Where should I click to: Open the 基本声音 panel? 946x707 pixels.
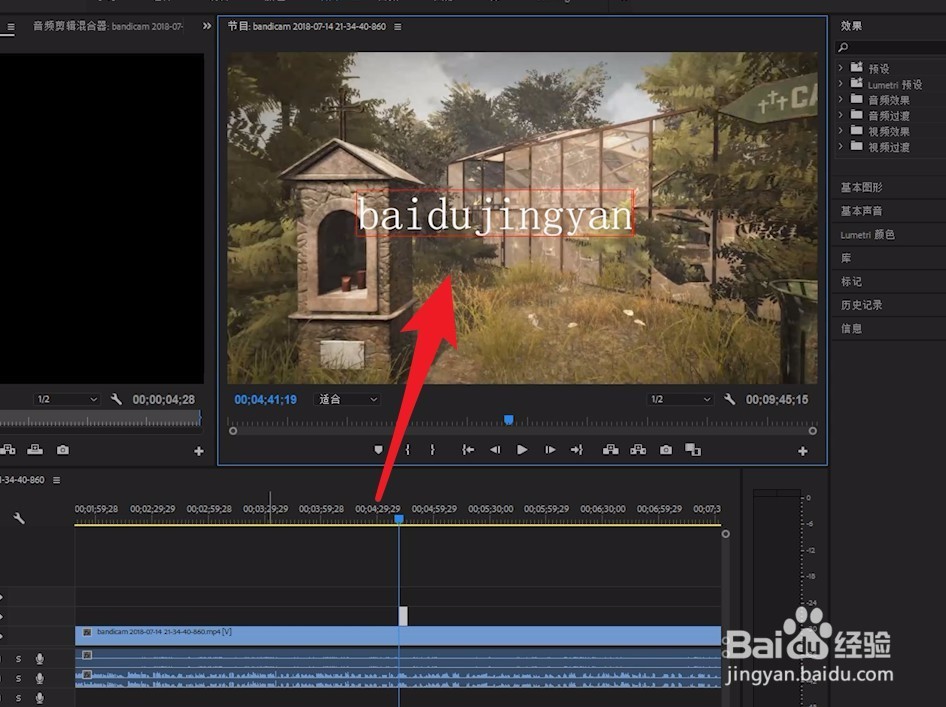(x=862, y=211)
